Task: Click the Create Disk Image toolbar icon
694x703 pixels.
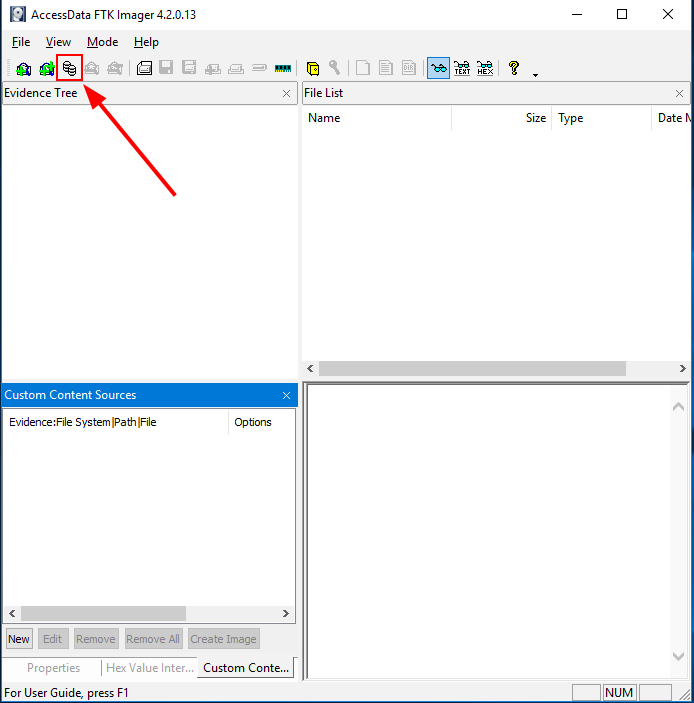Action: (144, 68)
